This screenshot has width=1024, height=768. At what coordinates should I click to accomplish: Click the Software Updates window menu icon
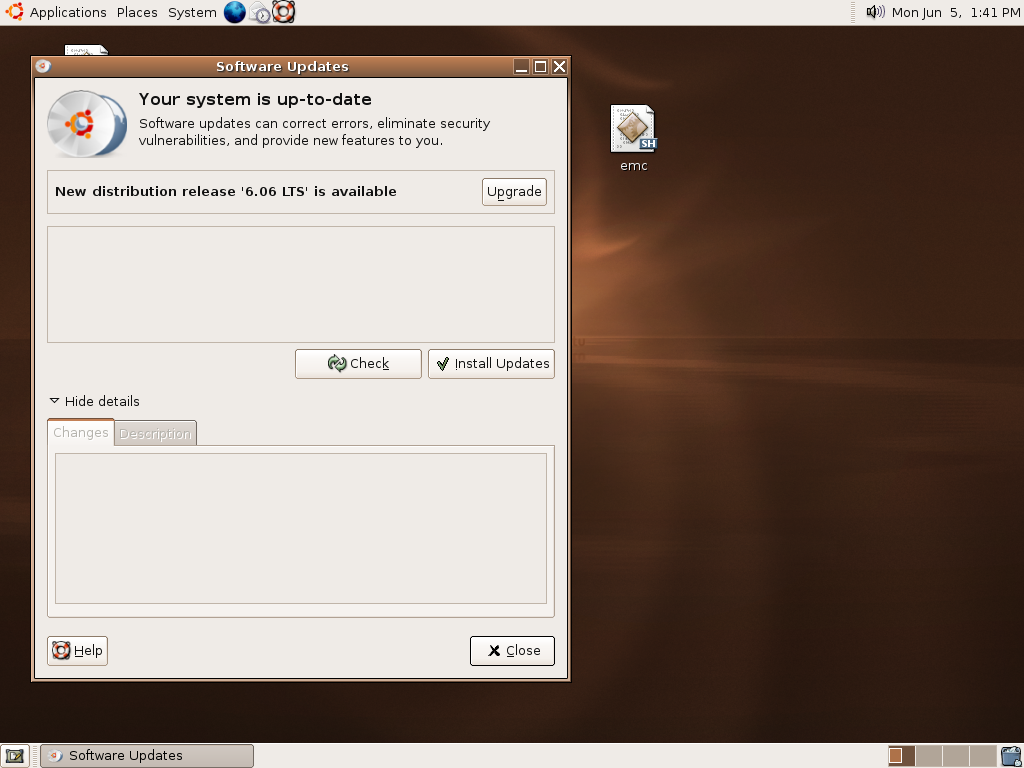(x=43, y=67)
